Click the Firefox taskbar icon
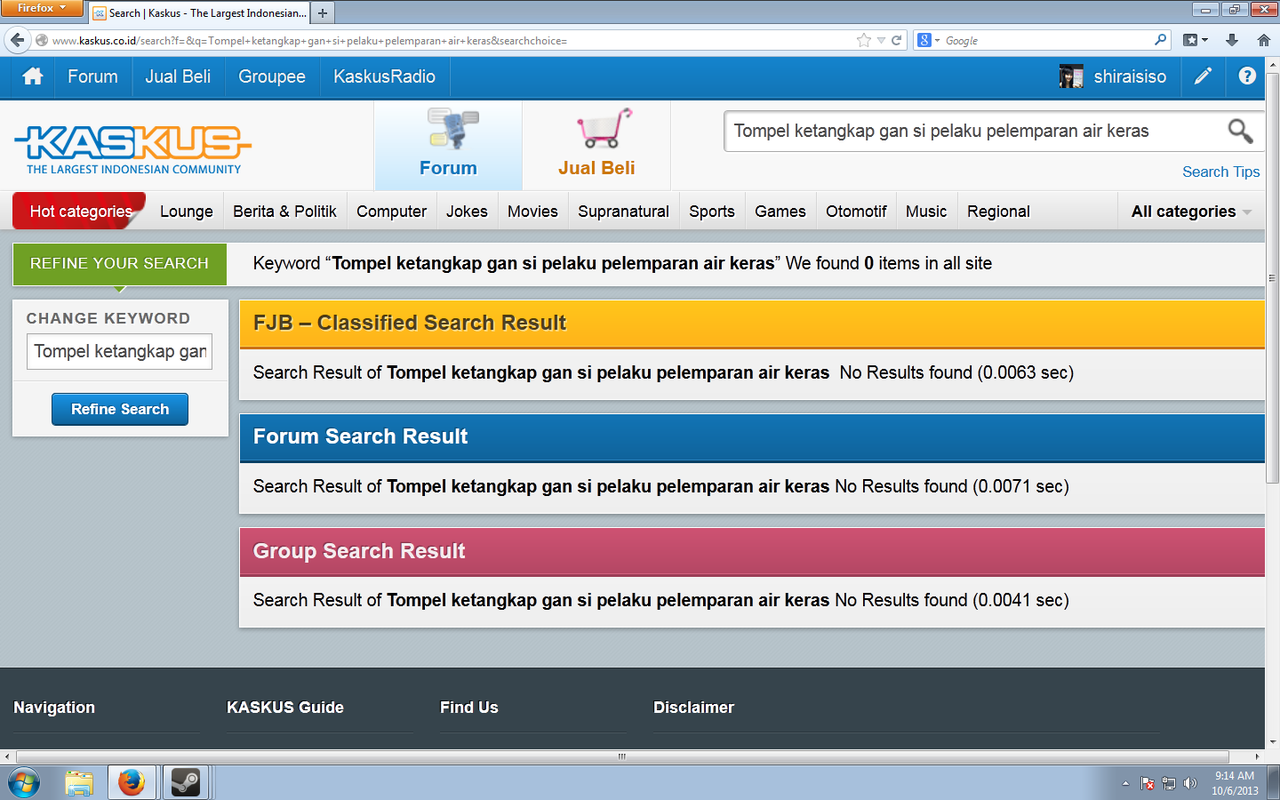This screenshot has height=800, width=1280. click(x=131, y=781)
